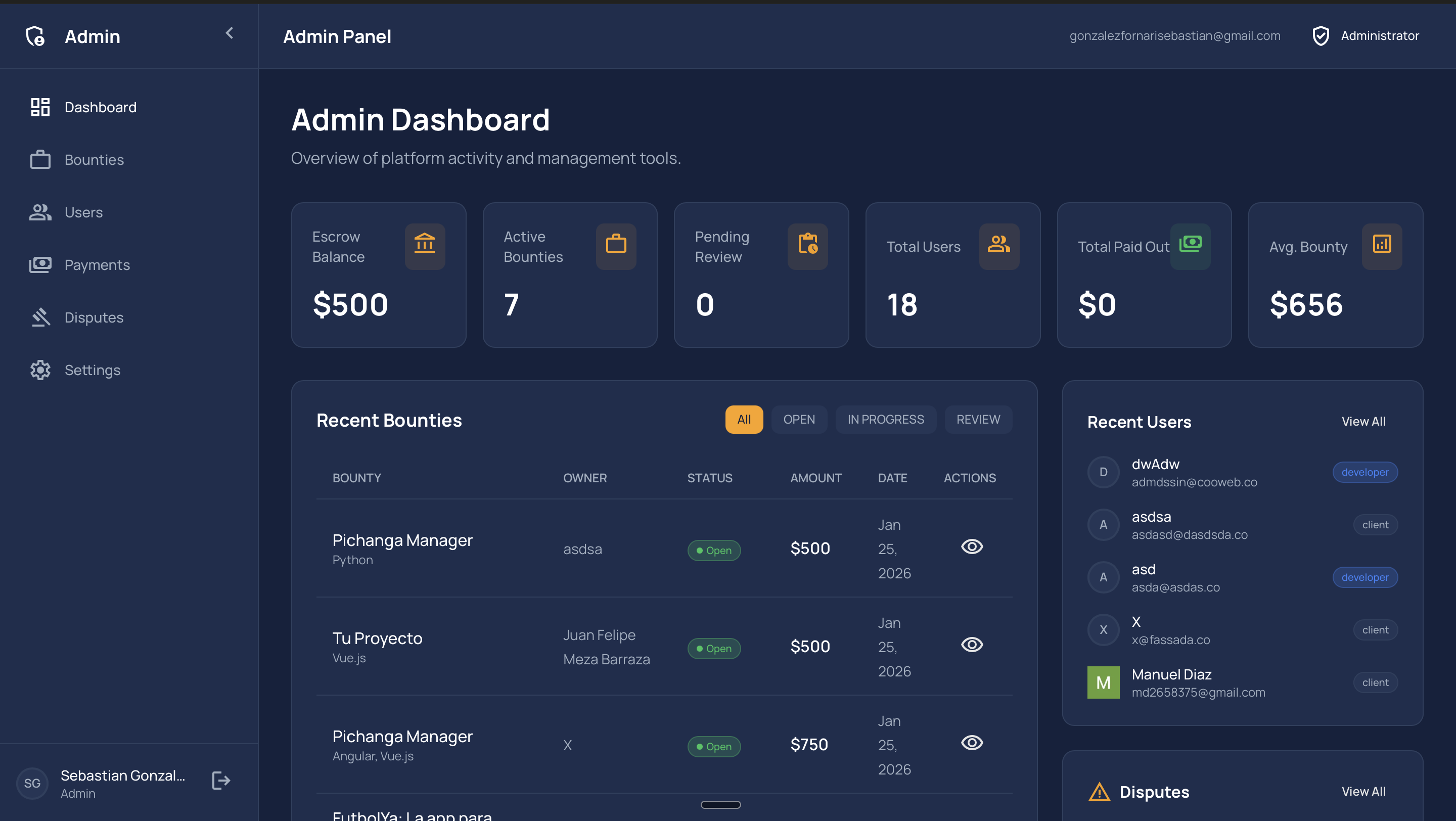Screen dimensions: 1456x821
Task: View the $500 Pichanga Manager bounty via its eye icon
Action: [972, 547]
